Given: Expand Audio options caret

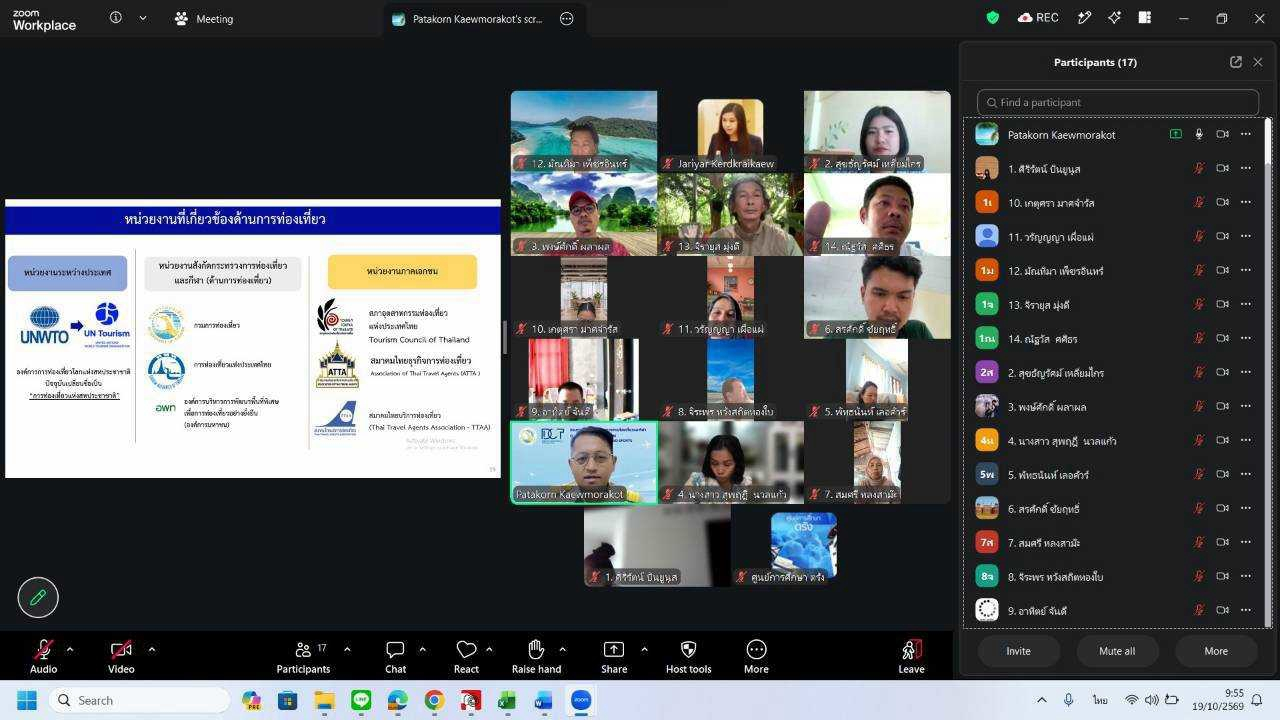Looking at the screenshot, I should pyautogui.click(x=69, y=649).
